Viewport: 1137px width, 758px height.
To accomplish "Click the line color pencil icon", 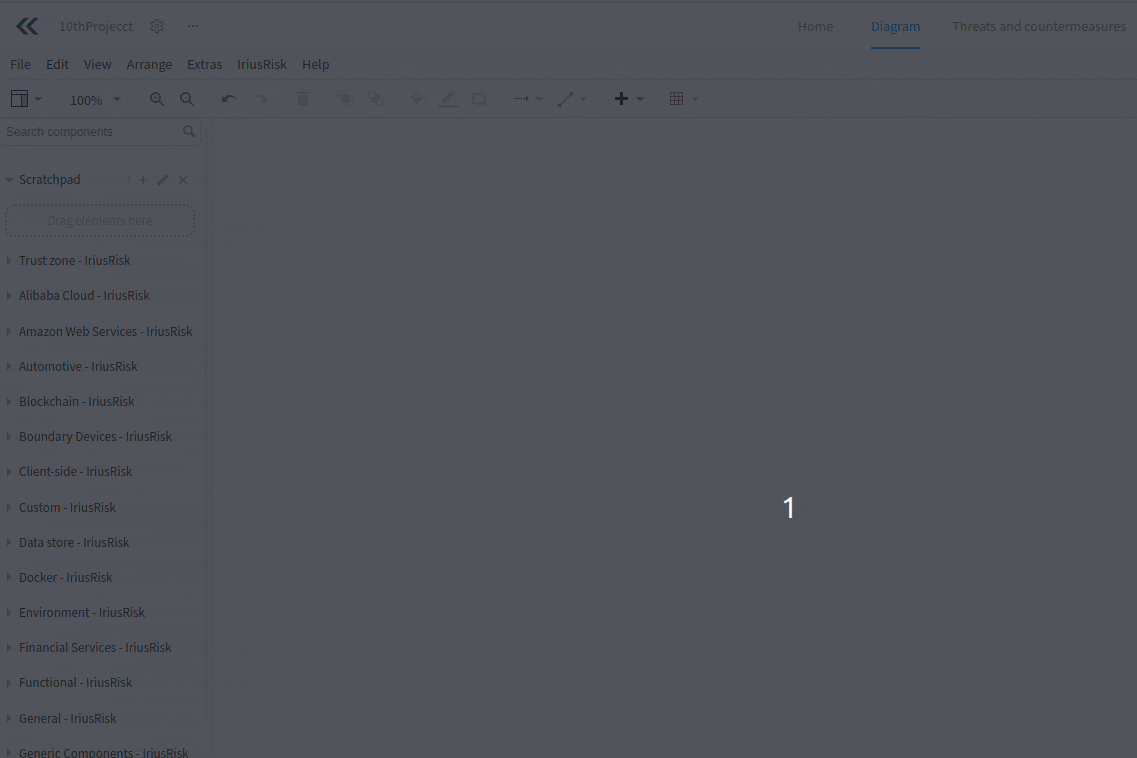I will click(448, 99).
